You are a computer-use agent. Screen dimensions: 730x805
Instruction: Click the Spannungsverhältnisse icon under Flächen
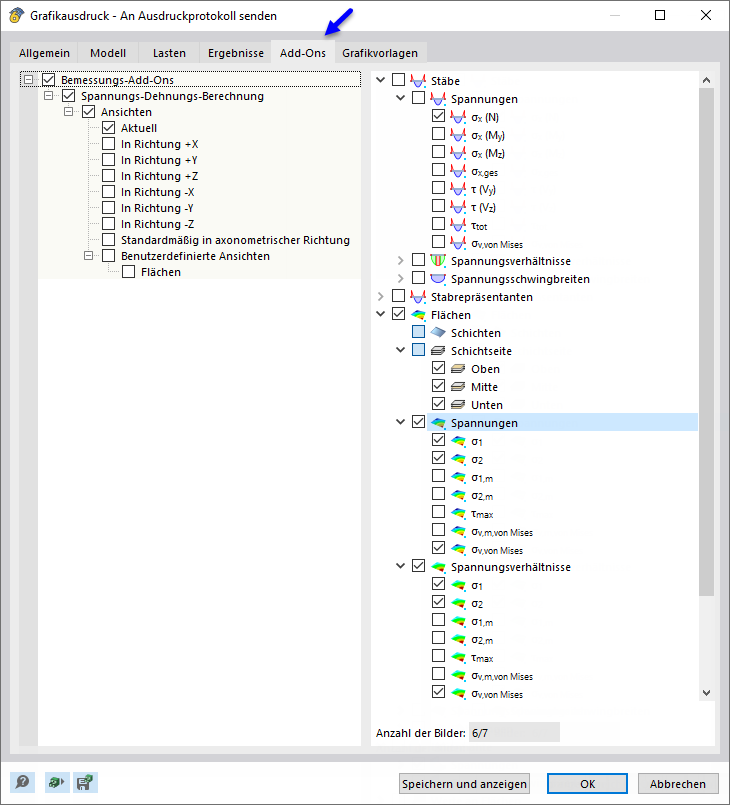(438, 567)
